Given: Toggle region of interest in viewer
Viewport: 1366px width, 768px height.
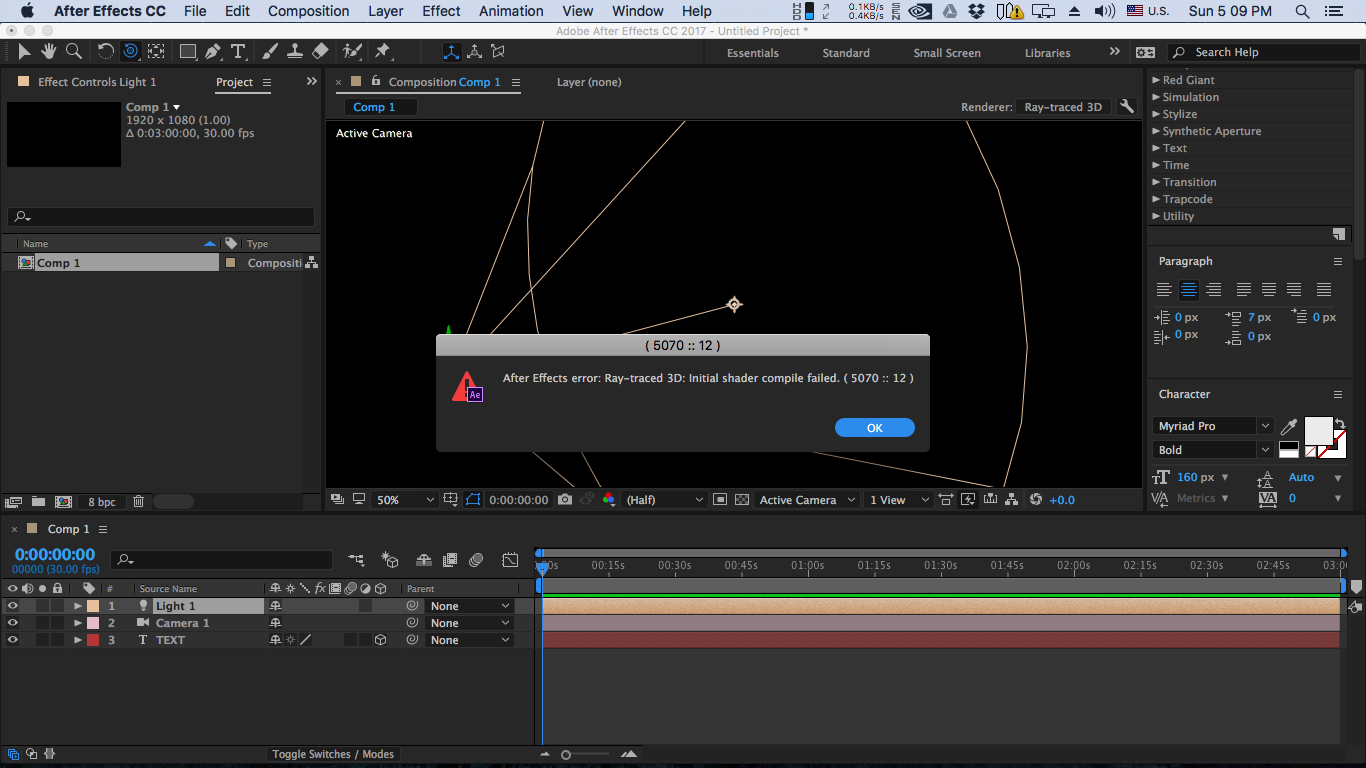Looking at the screenshot, I should (720, 500).
